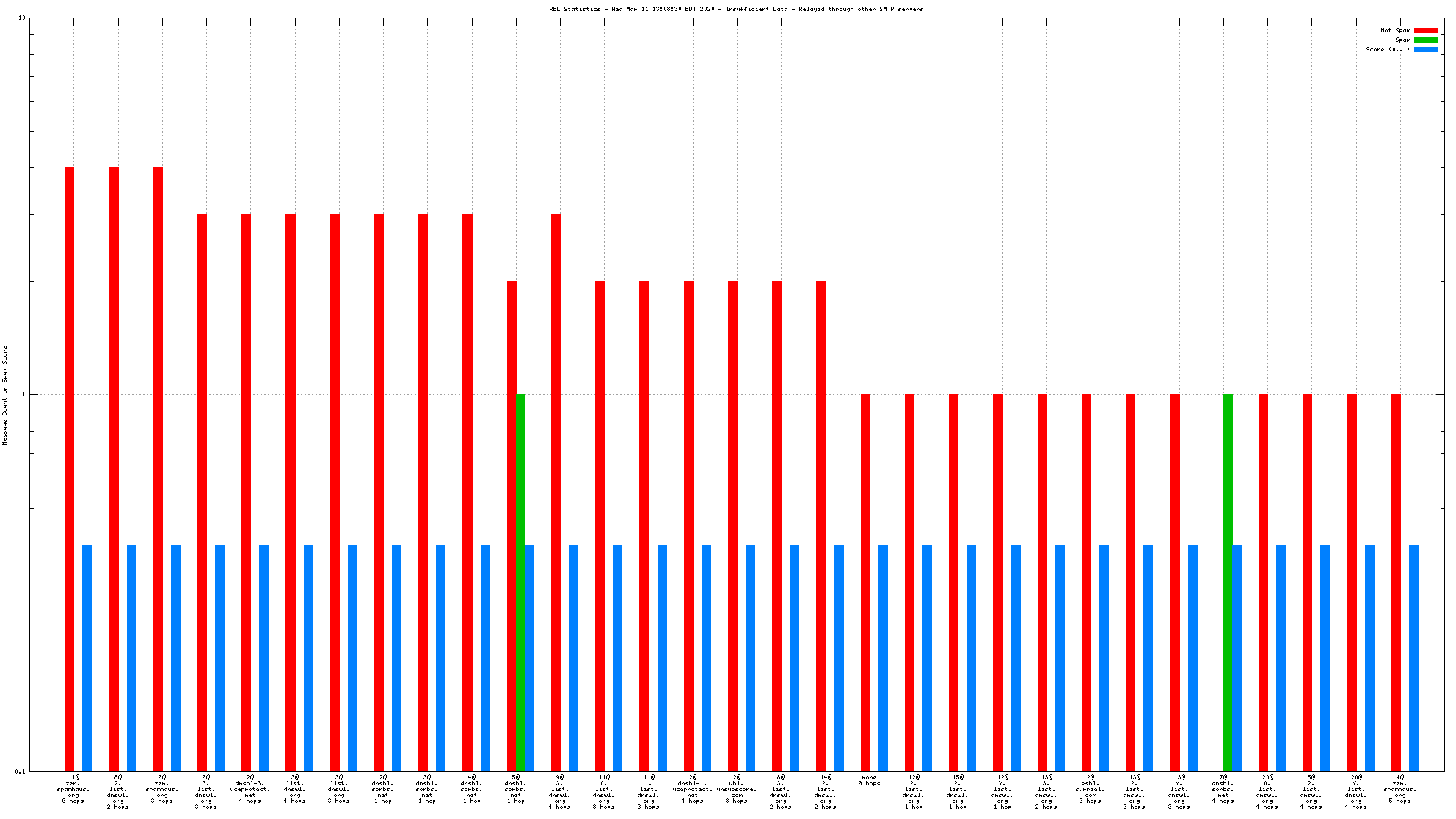Image resolution: width=1456 pixels, height=819 pixels.
Task: Click the green Spam legend swatch
Action: pos(1425,40)
